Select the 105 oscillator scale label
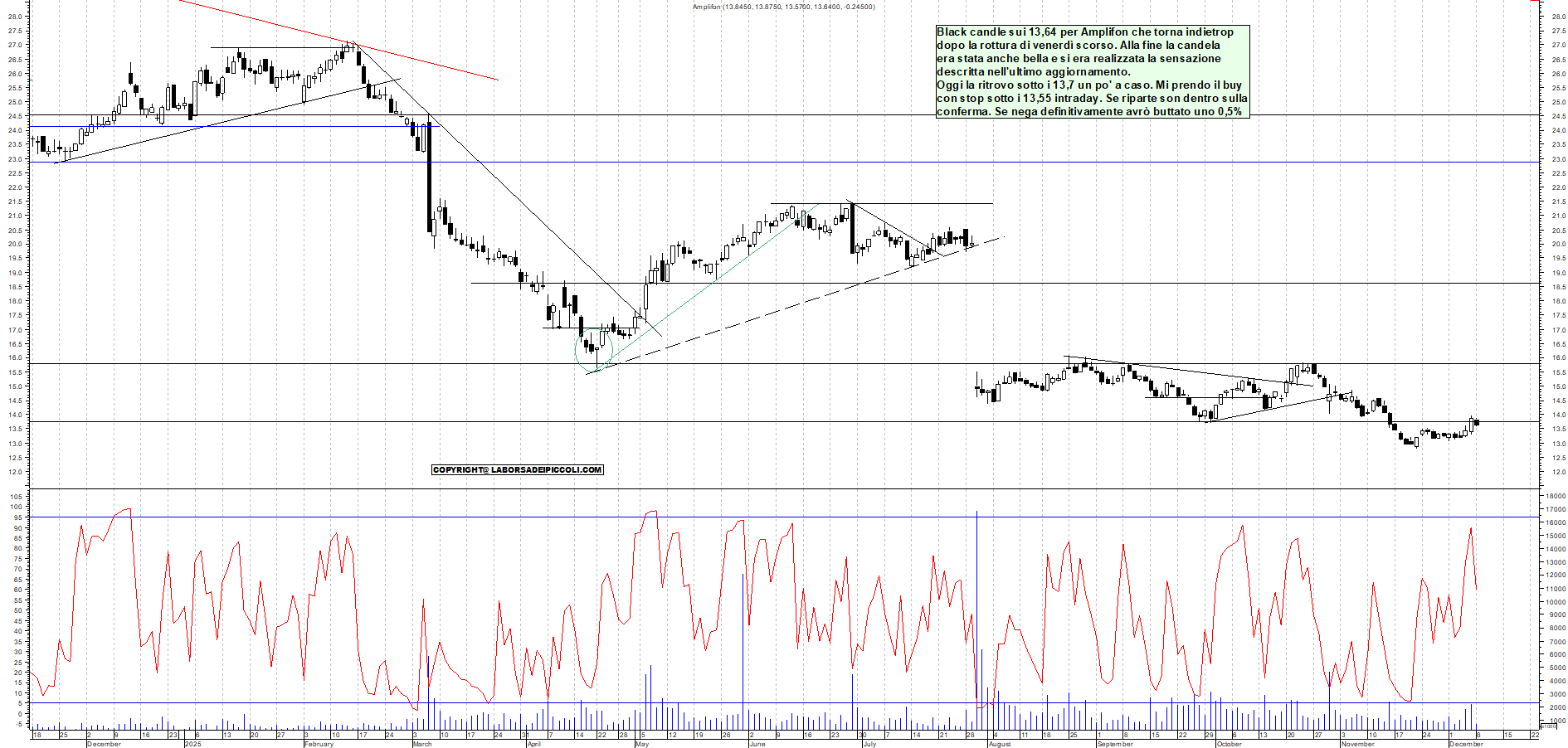Viewport: 1568px width, 748px height. pyautogui.click(x=17, y=497)
